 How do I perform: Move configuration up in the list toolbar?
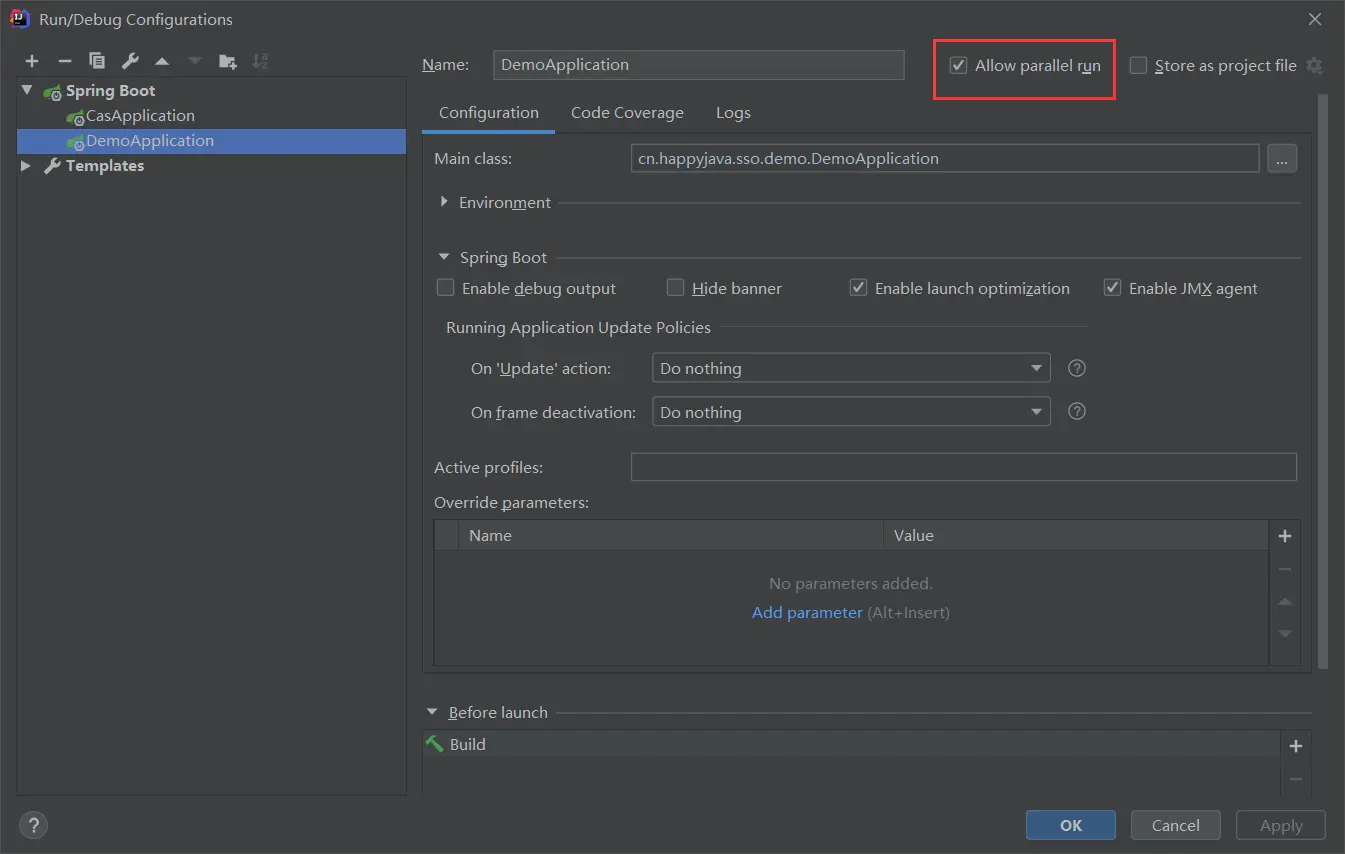[162, 62]
